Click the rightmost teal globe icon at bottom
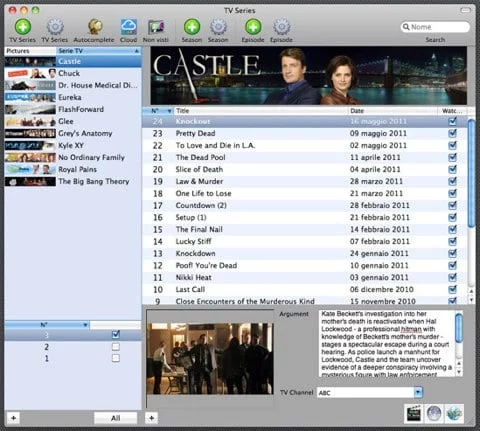480x431 pixels. (x=454, y=414)
